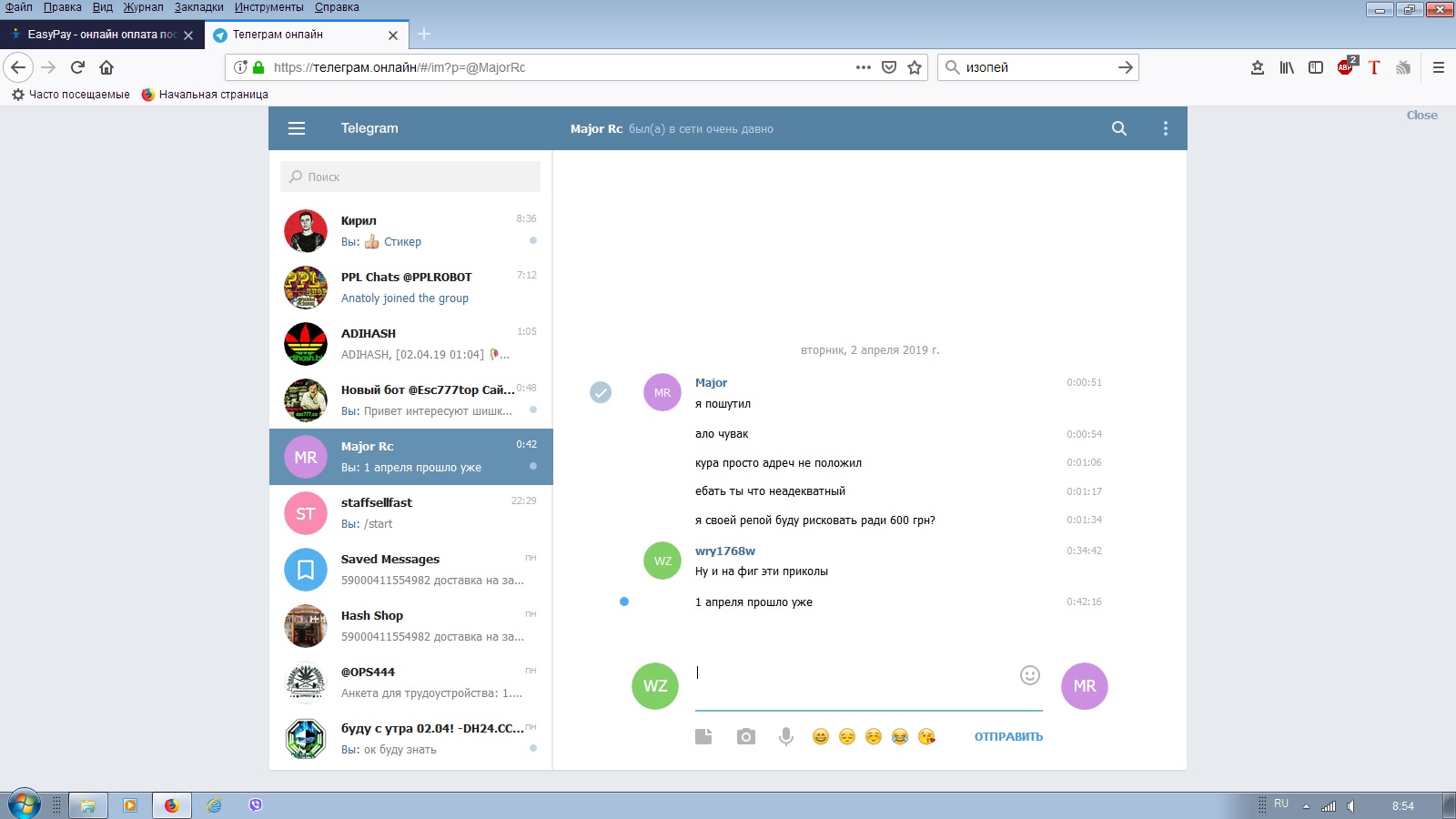This screenshot has width=1456, height=819.
Task: Switch to the EasyPay browser tab
Action: [x=102, y=35]
